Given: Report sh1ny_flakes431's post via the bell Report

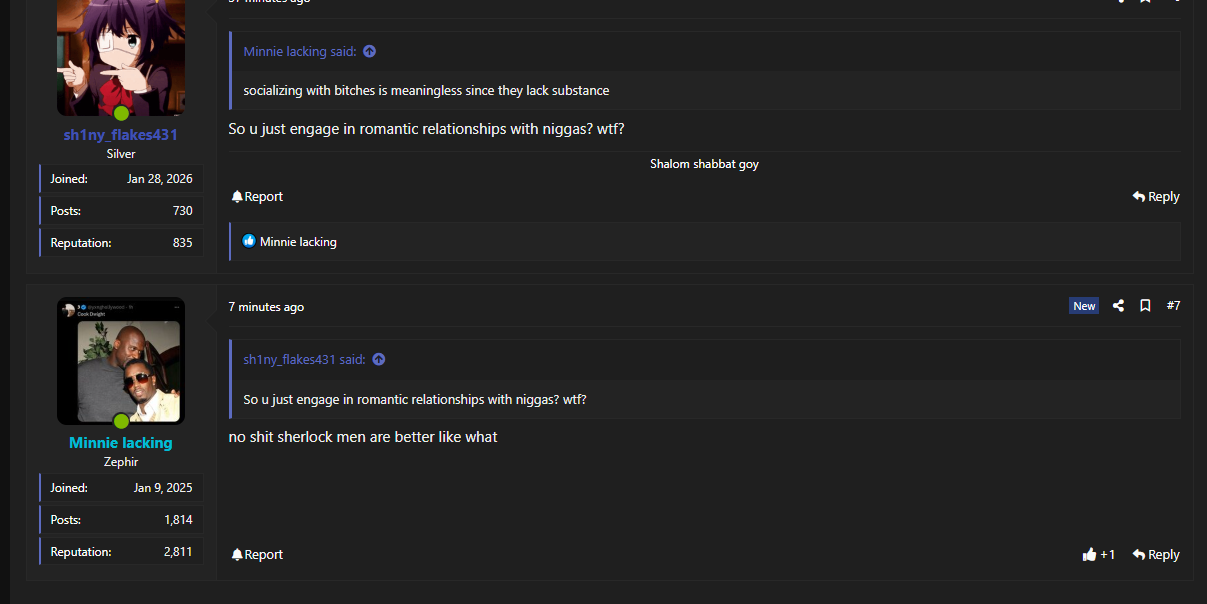Looking at the screenshot, I should click(x=257, y=196).
